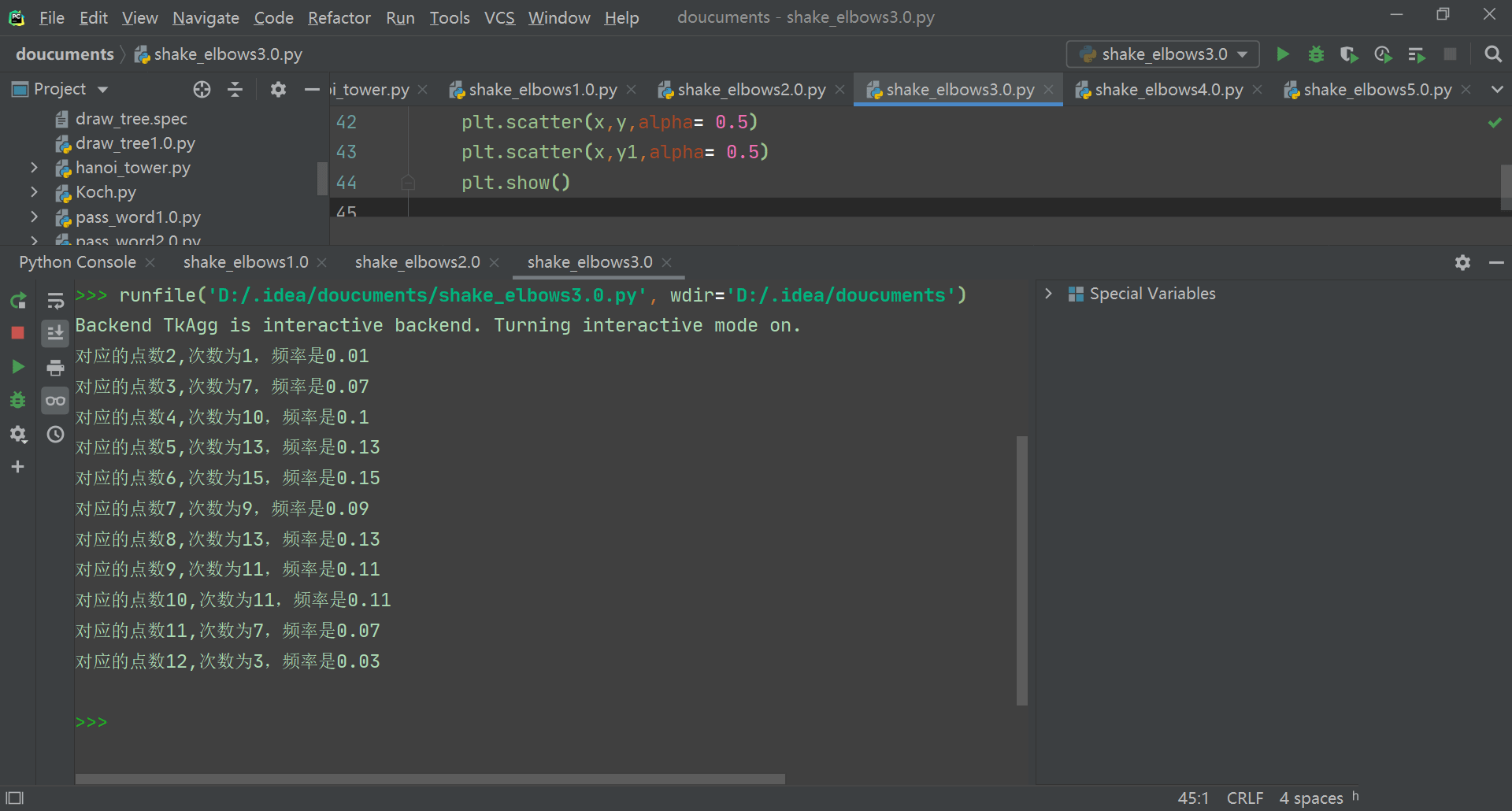The image size is (1512, 811).
Task: Click the Project tree vertical scrollbar
Action: pos(322,178)
